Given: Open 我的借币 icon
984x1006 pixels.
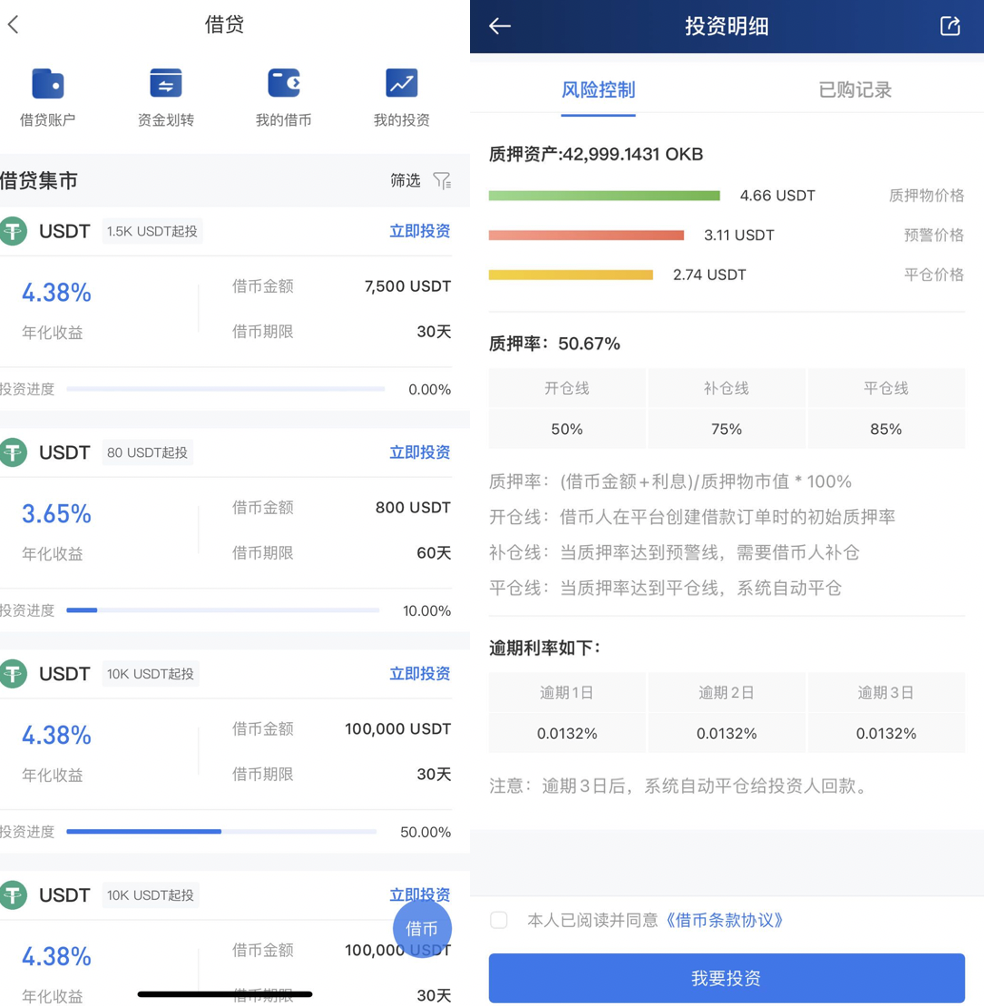Looking at the screenshot, I should pyautogui.click(x=283, y=84).
